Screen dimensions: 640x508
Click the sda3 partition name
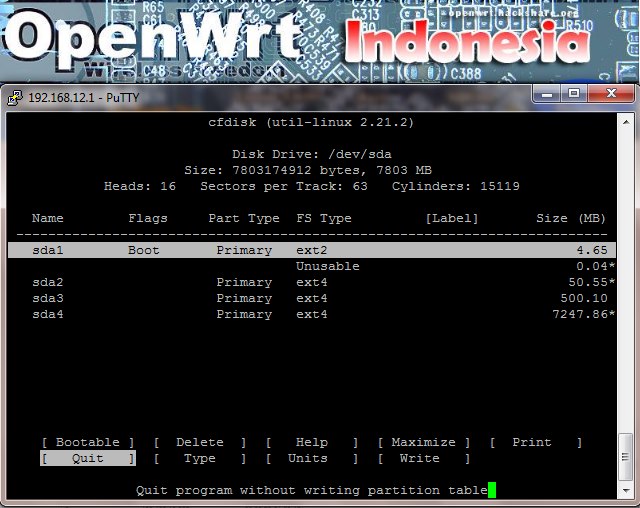pos(48,298)
